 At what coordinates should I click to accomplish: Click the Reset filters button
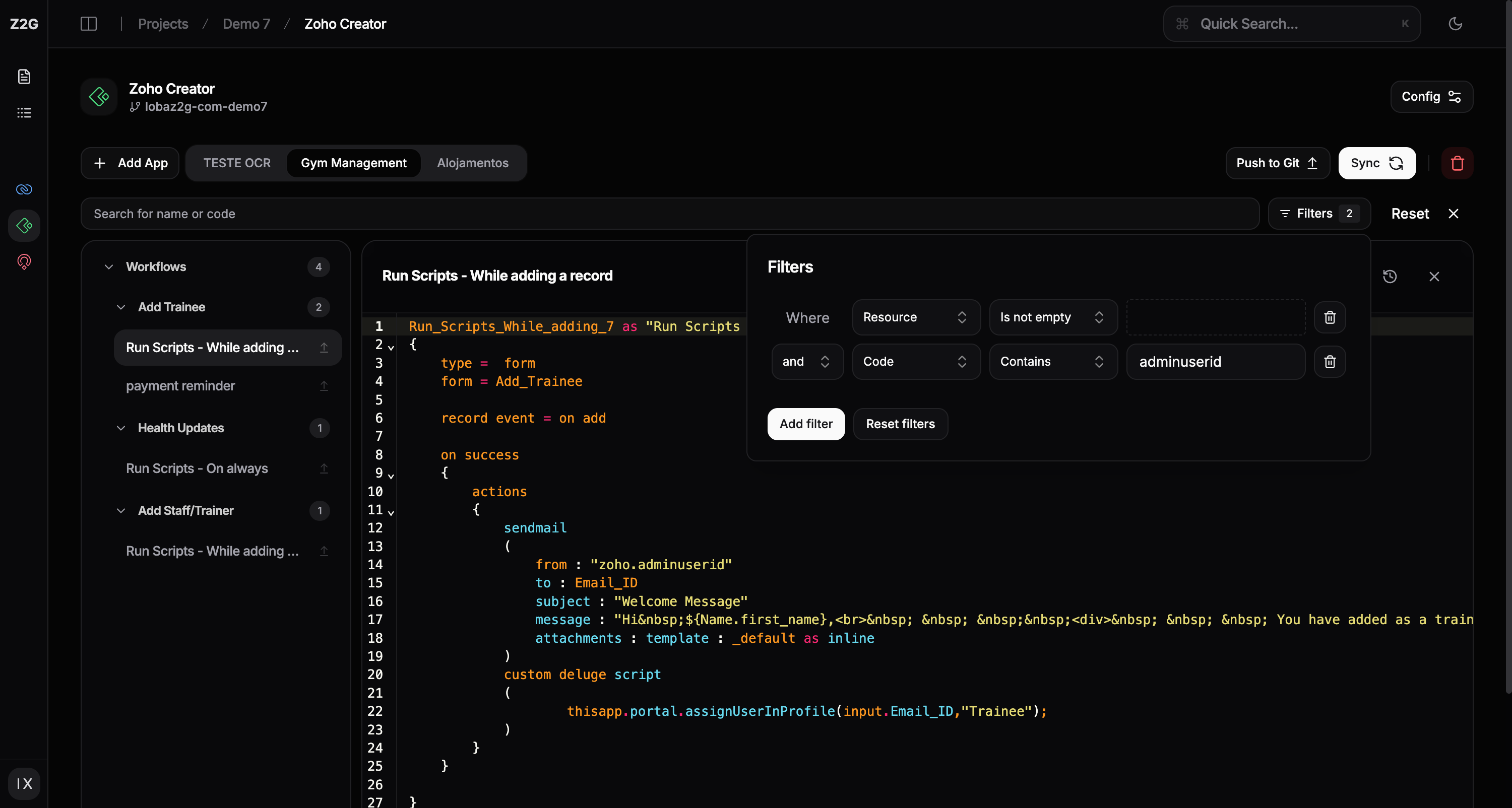[x=900, y=424]
